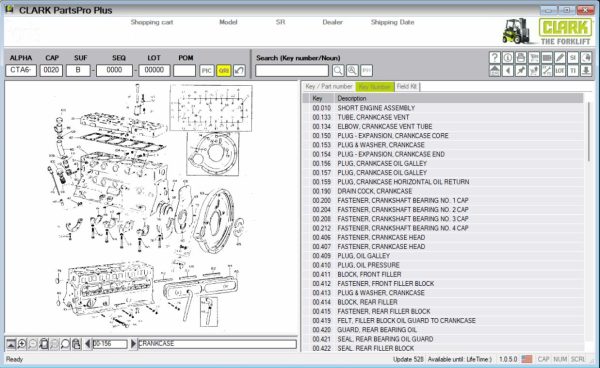600x368 pixels.
Task: Select row 00.134 ELBOW, CRANKCASE VENT TUBE
Action: (444, 126)
